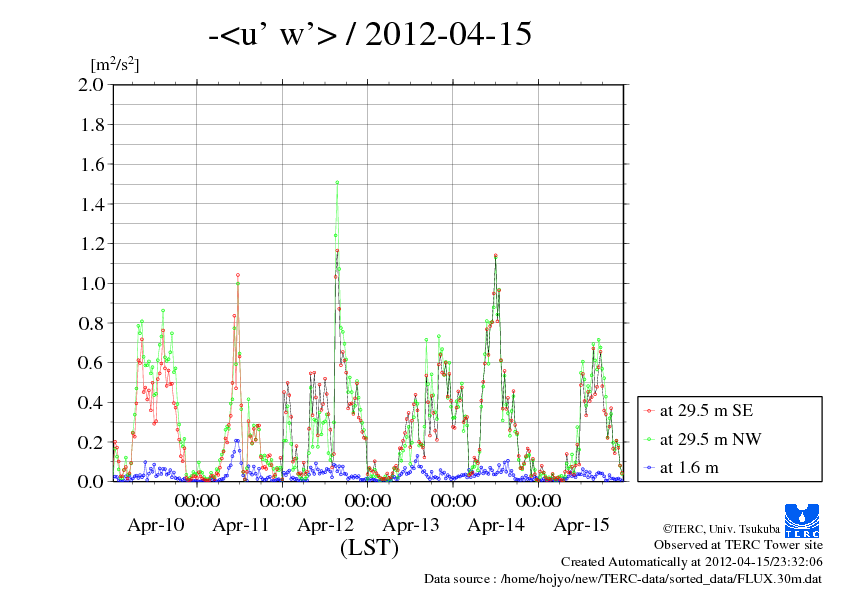Click the "at 29.5 m SE" legend entry

[706, 411]
